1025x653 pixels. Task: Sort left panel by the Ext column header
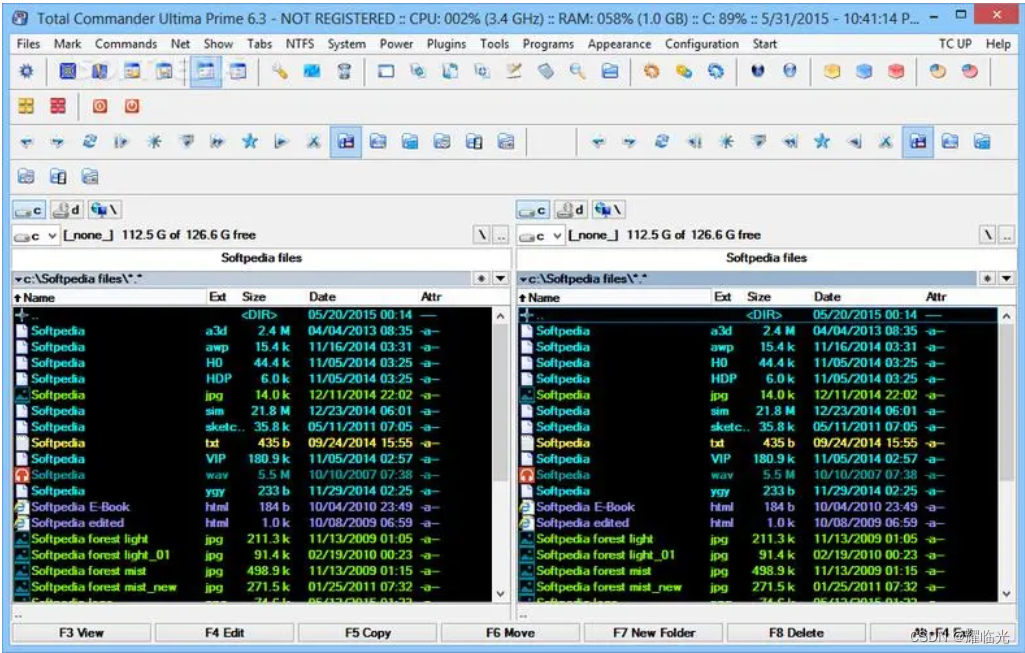click(221, 297)
